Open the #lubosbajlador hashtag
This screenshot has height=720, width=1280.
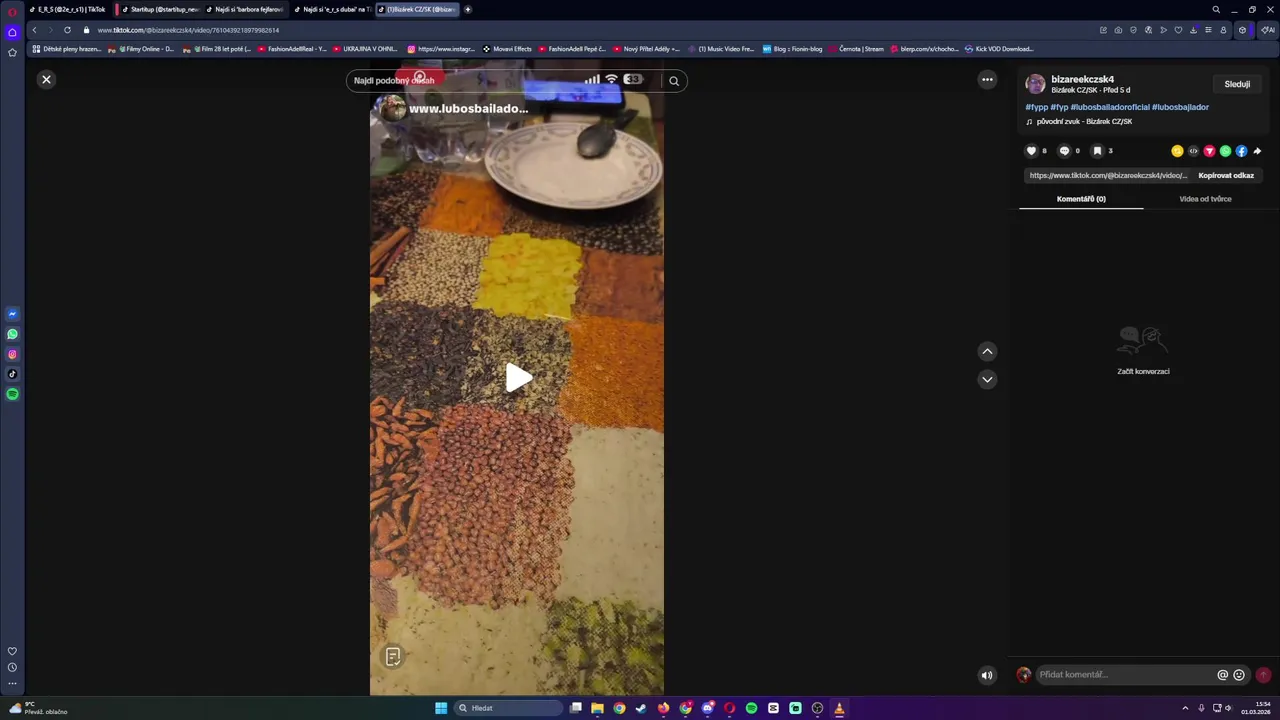[x=1180, y=107]
